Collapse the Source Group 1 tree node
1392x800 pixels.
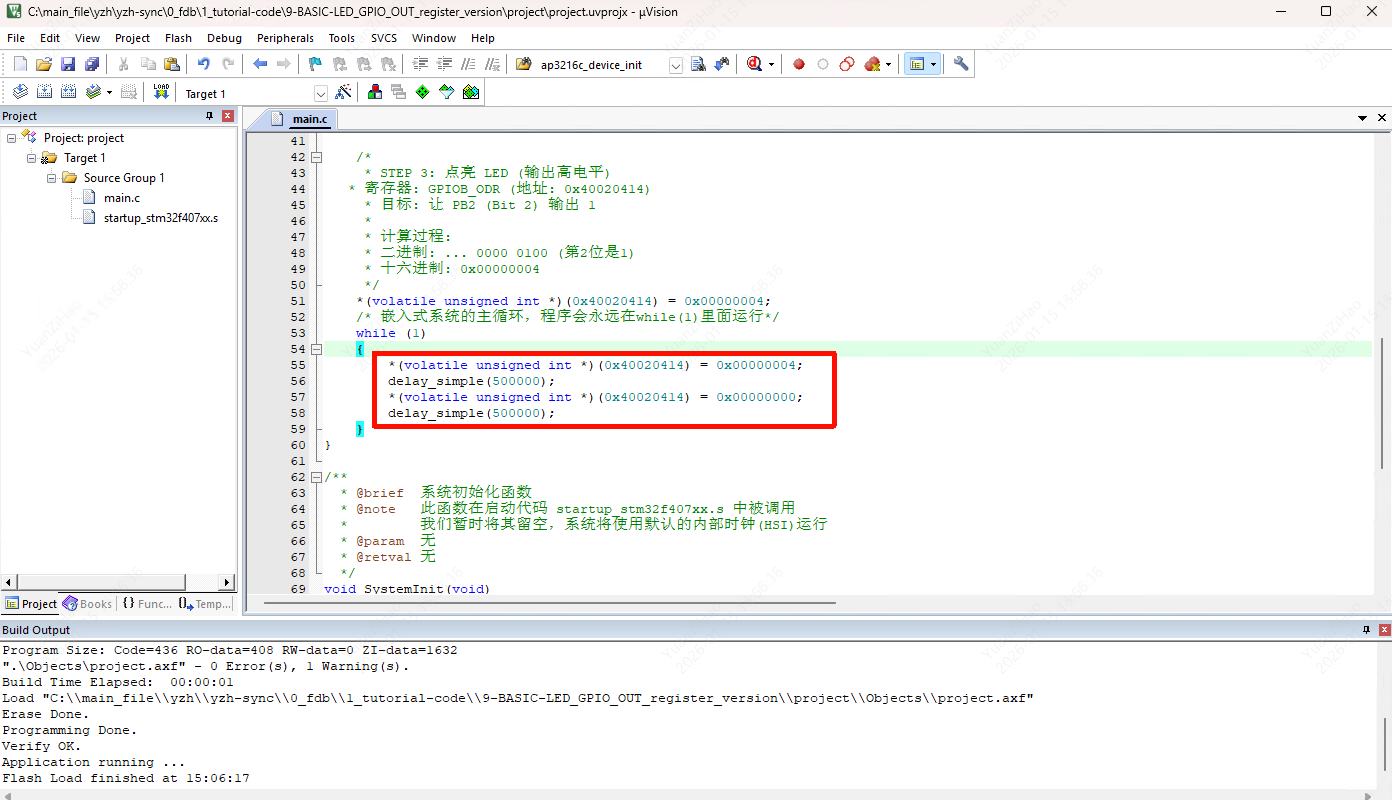click(52, 178)
